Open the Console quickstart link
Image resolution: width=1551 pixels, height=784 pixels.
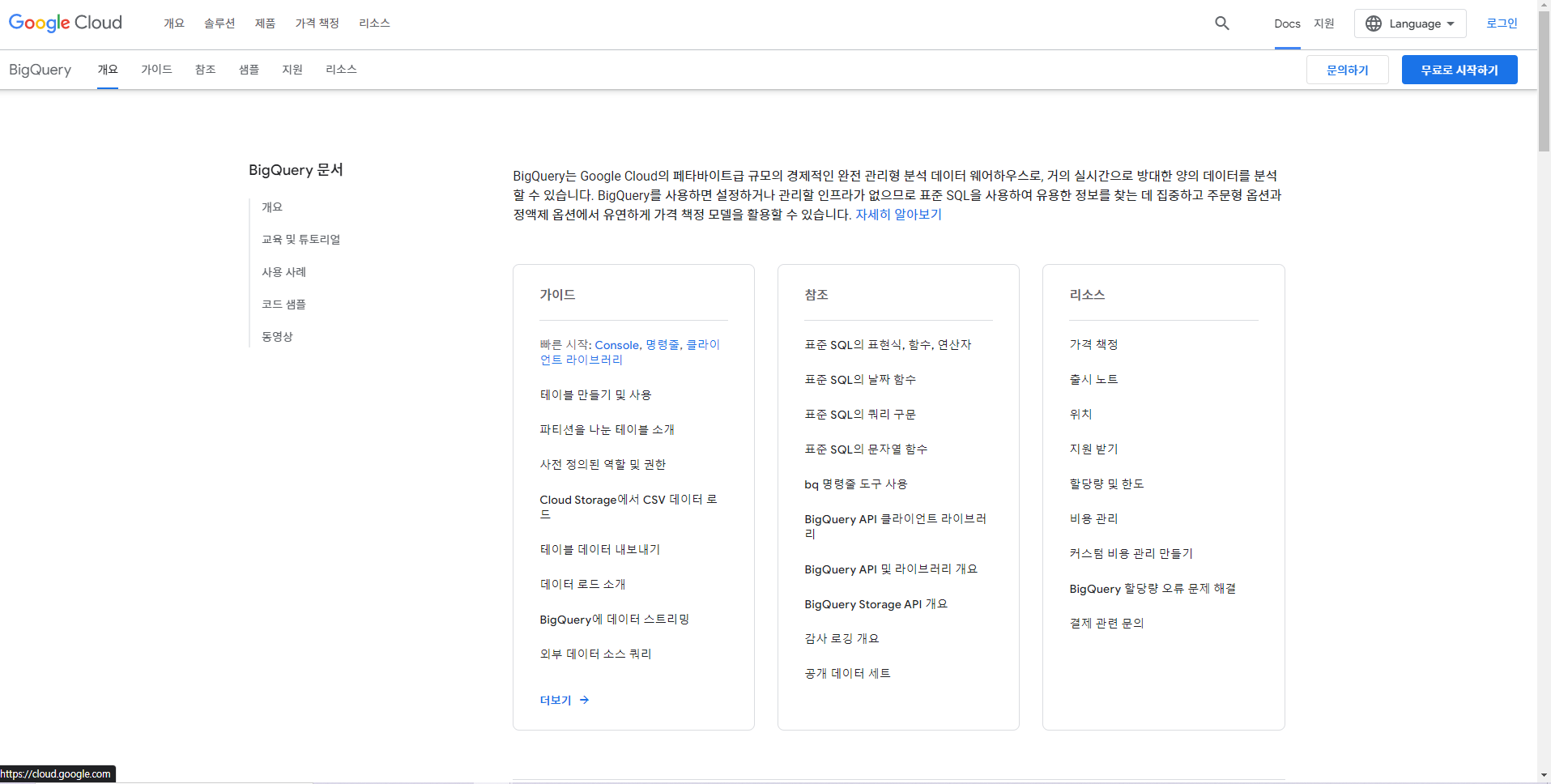pos(617,345)
